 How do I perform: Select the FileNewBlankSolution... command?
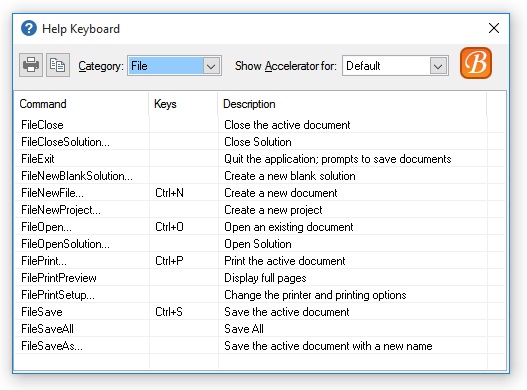pyautogui.click(x=77, y=176)
